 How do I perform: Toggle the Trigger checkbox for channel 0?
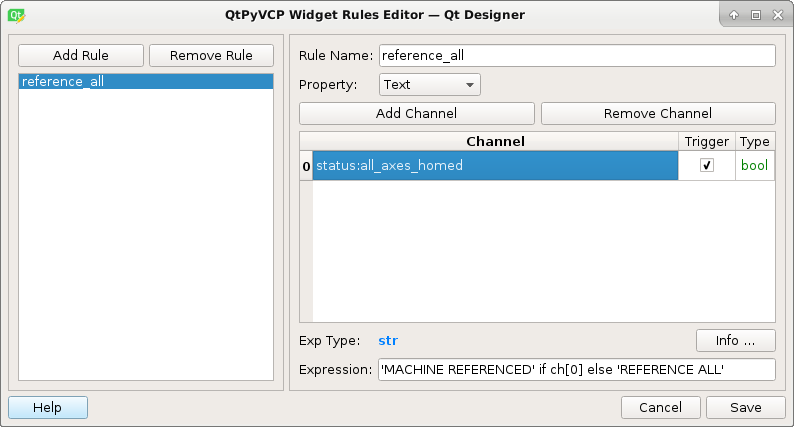click(707, 165)
